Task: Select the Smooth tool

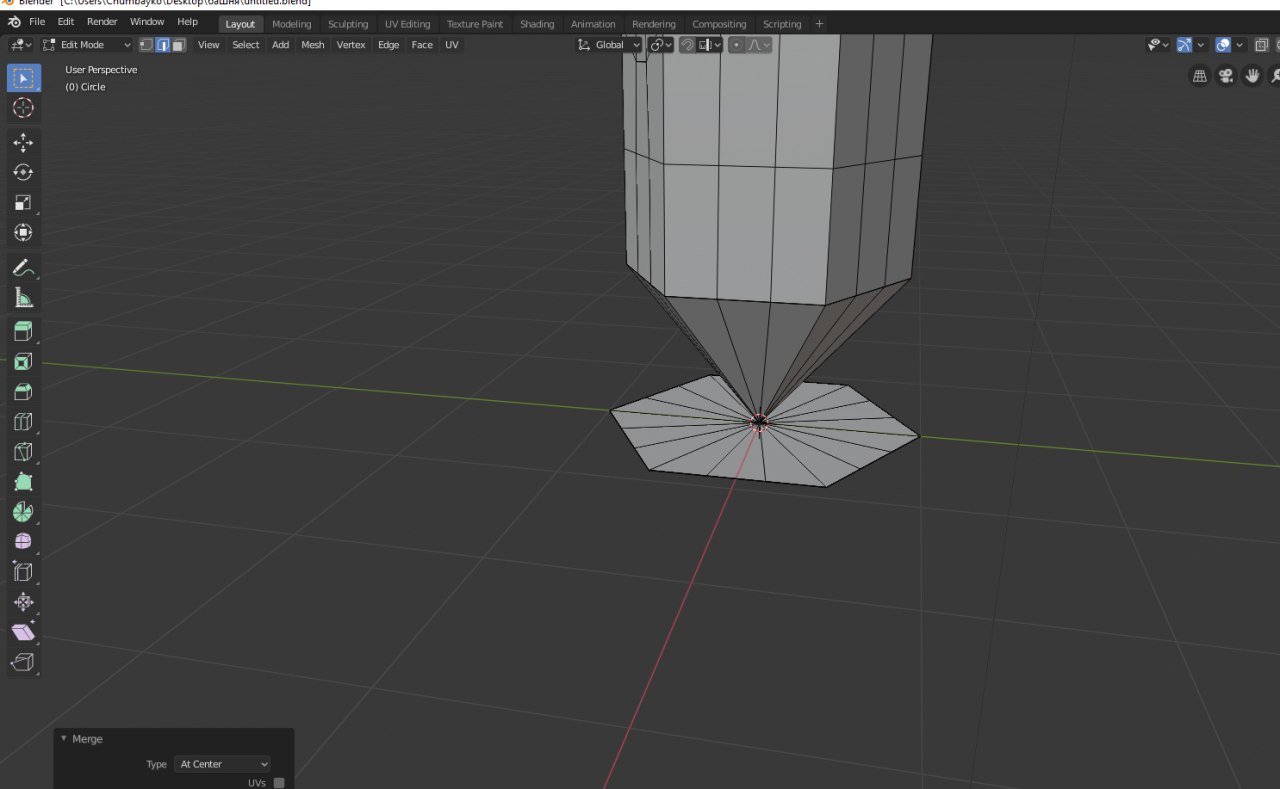Action: [23, 542]
